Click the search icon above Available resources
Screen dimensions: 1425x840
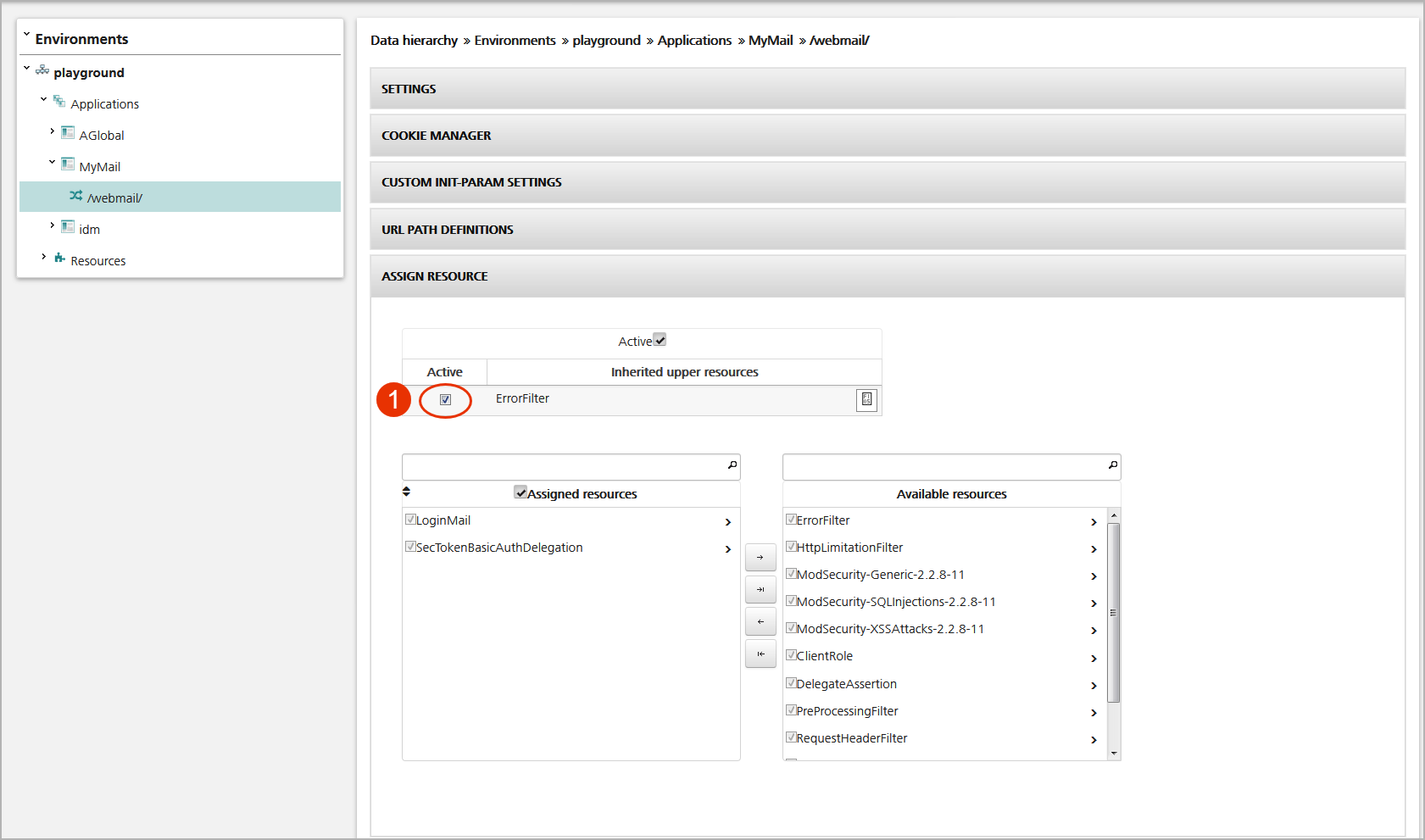click(x=1113, y=465)
